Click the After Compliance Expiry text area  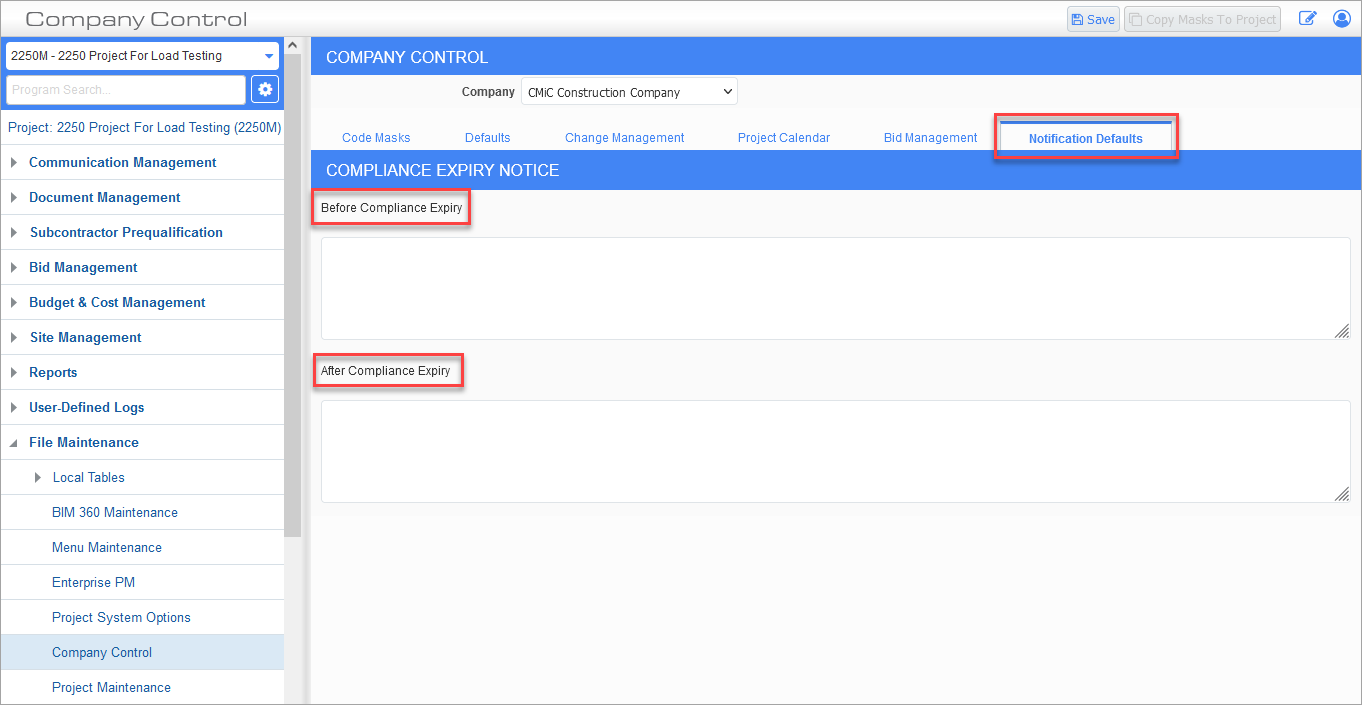(x=836, y=451)
